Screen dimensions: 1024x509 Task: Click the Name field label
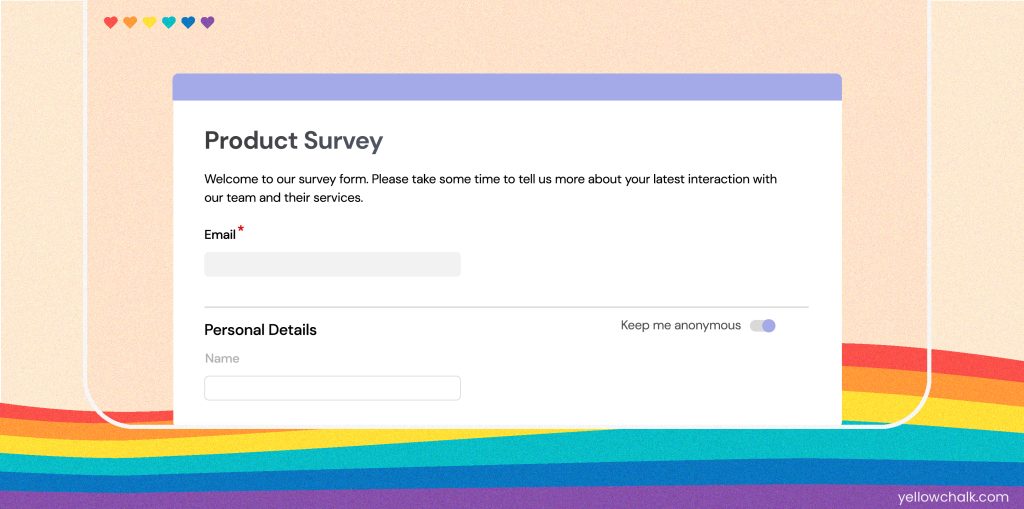click(x=222, y=359)
